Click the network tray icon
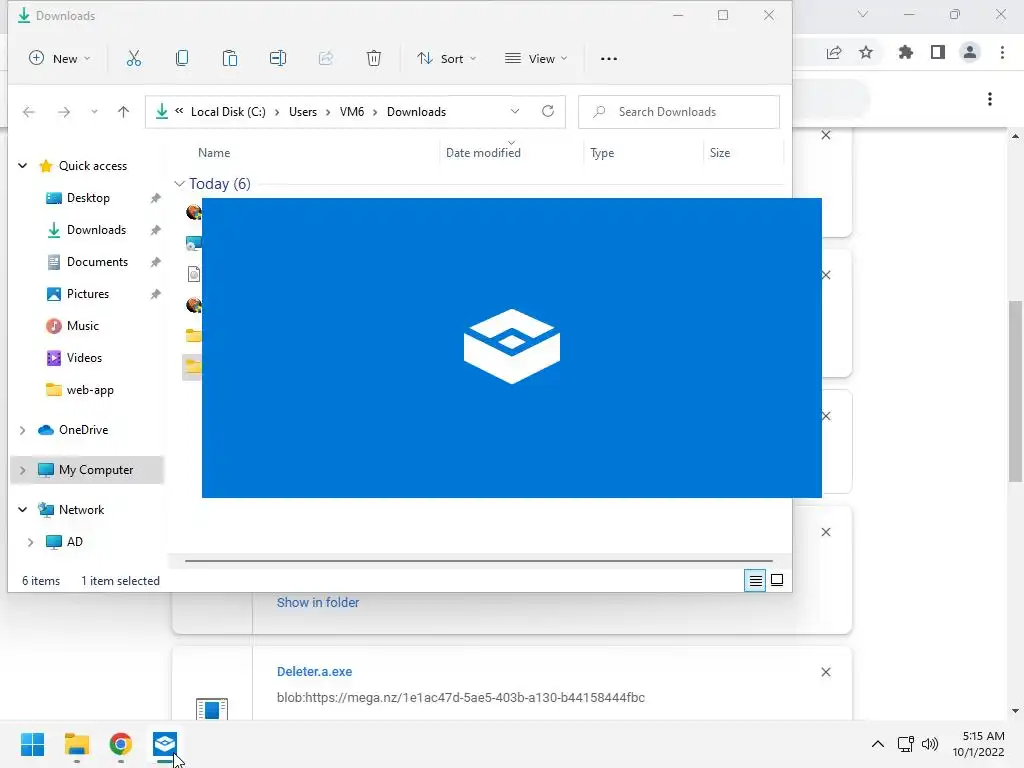This screenshot has width=1024, height=768. (x=905, y=744)
